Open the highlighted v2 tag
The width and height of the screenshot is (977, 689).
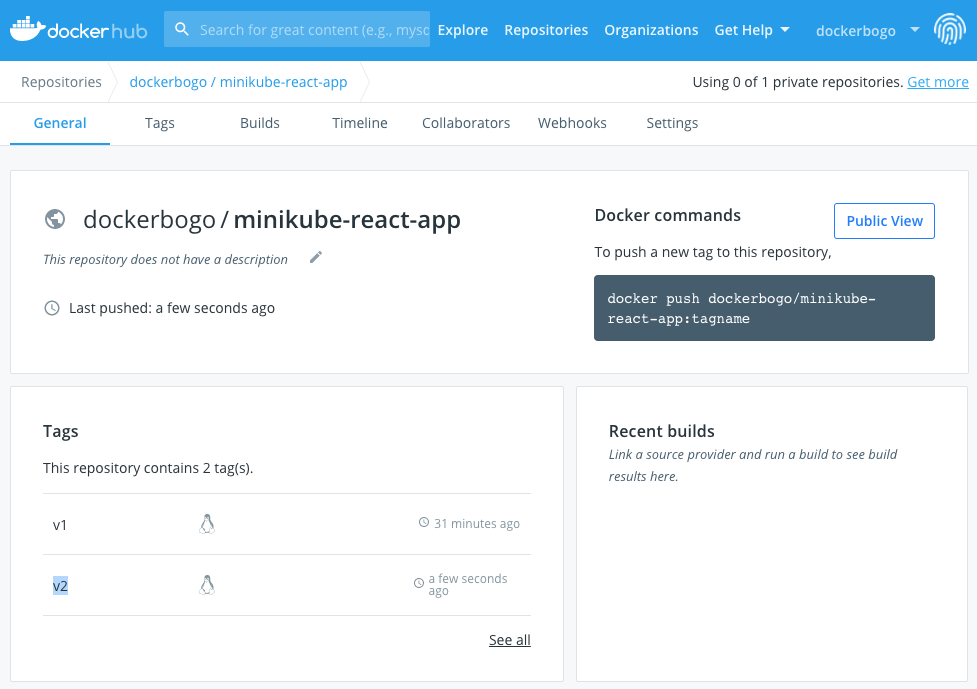60,586
